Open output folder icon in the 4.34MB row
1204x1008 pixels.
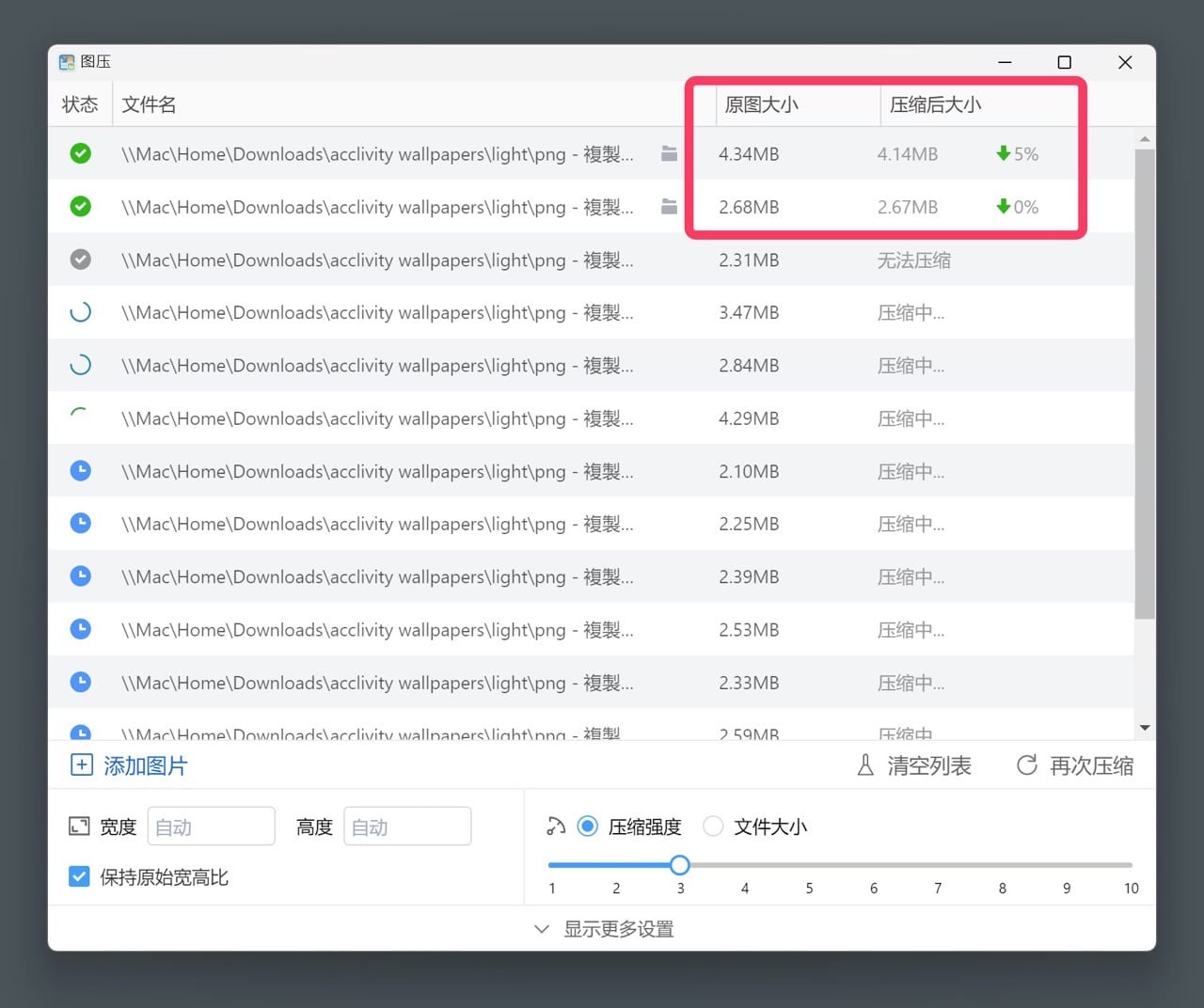click(x=669, y=153)
